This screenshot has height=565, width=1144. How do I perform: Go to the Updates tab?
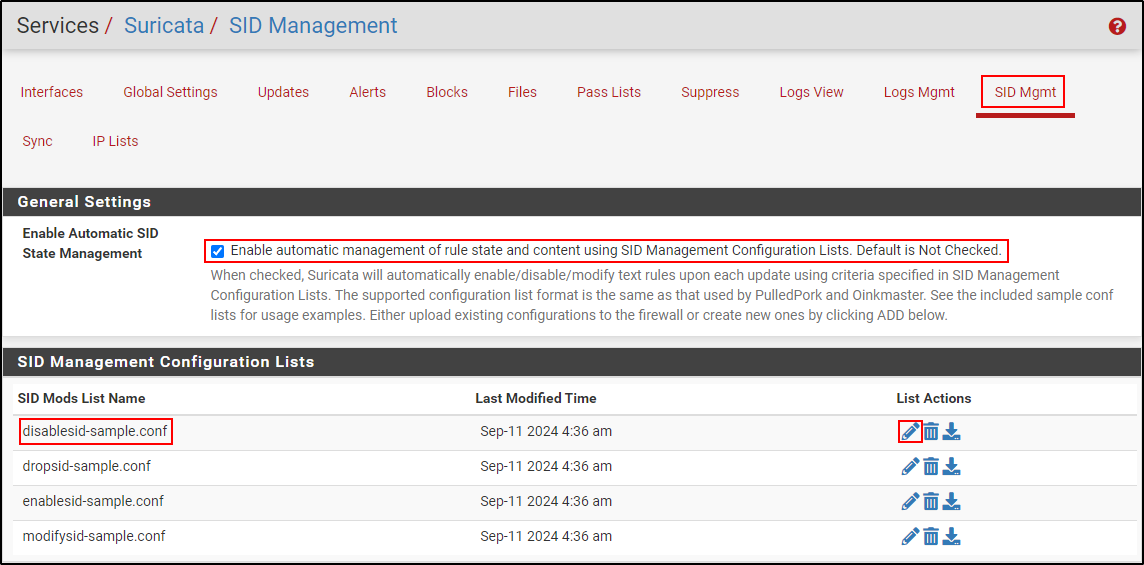point(283,93)
